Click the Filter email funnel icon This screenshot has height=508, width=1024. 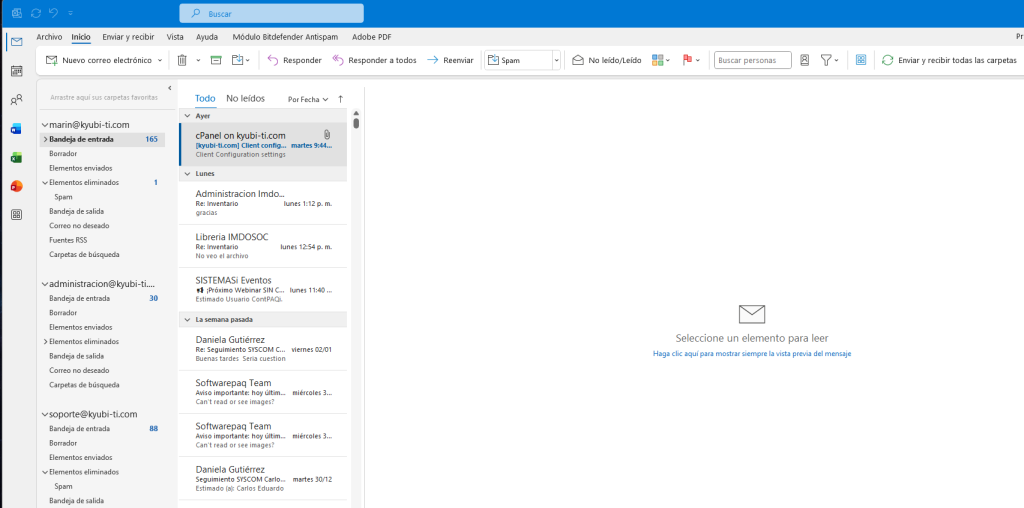826,60
